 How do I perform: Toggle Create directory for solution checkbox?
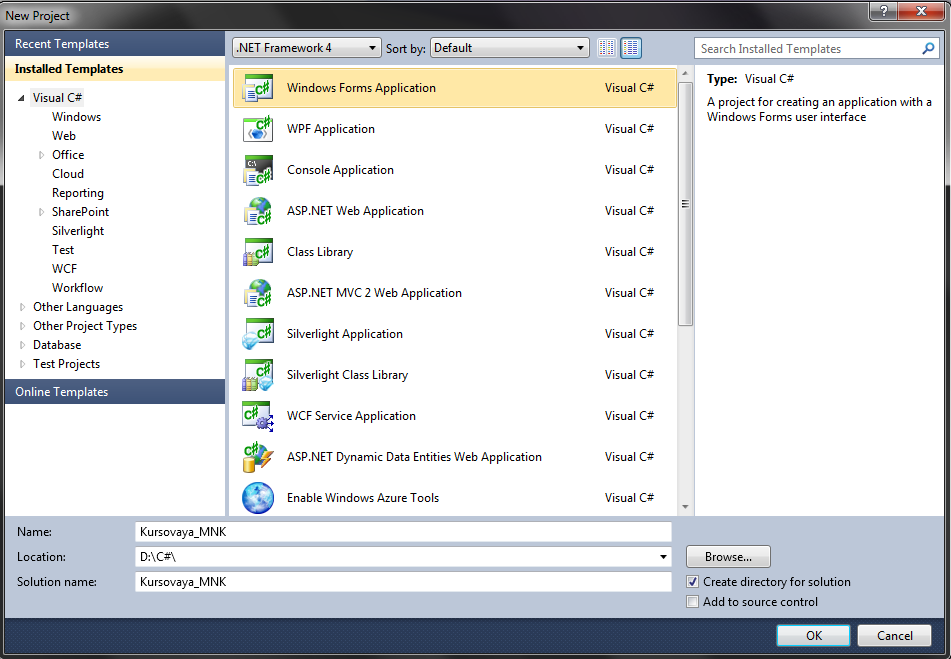pyautogui.click(x=693, y=582)
